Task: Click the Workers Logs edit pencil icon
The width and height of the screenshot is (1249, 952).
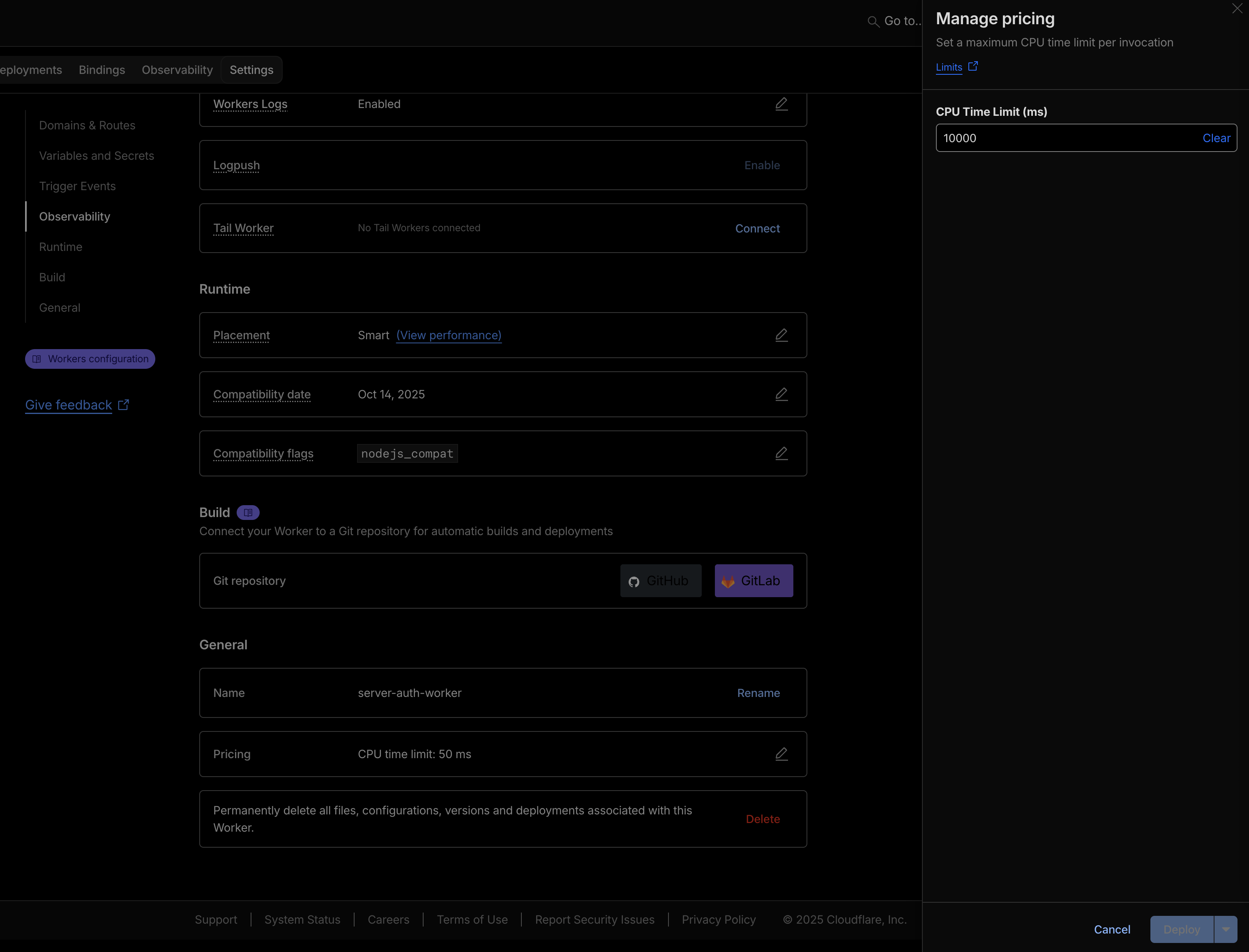Action: click(x=781, y=104)
